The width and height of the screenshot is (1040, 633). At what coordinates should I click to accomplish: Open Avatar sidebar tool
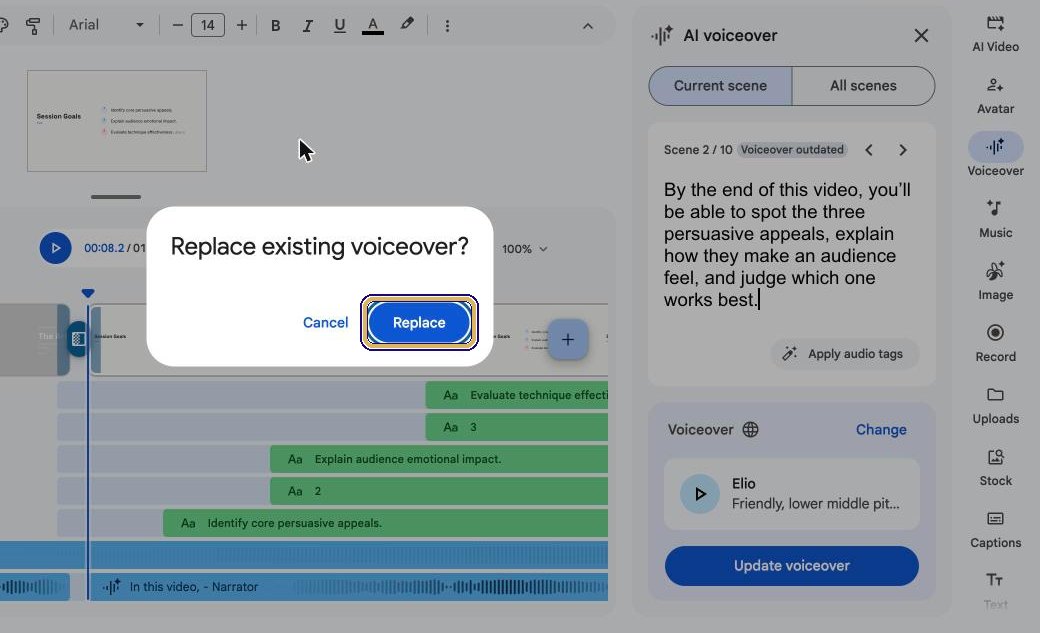[x=995, y=96]
